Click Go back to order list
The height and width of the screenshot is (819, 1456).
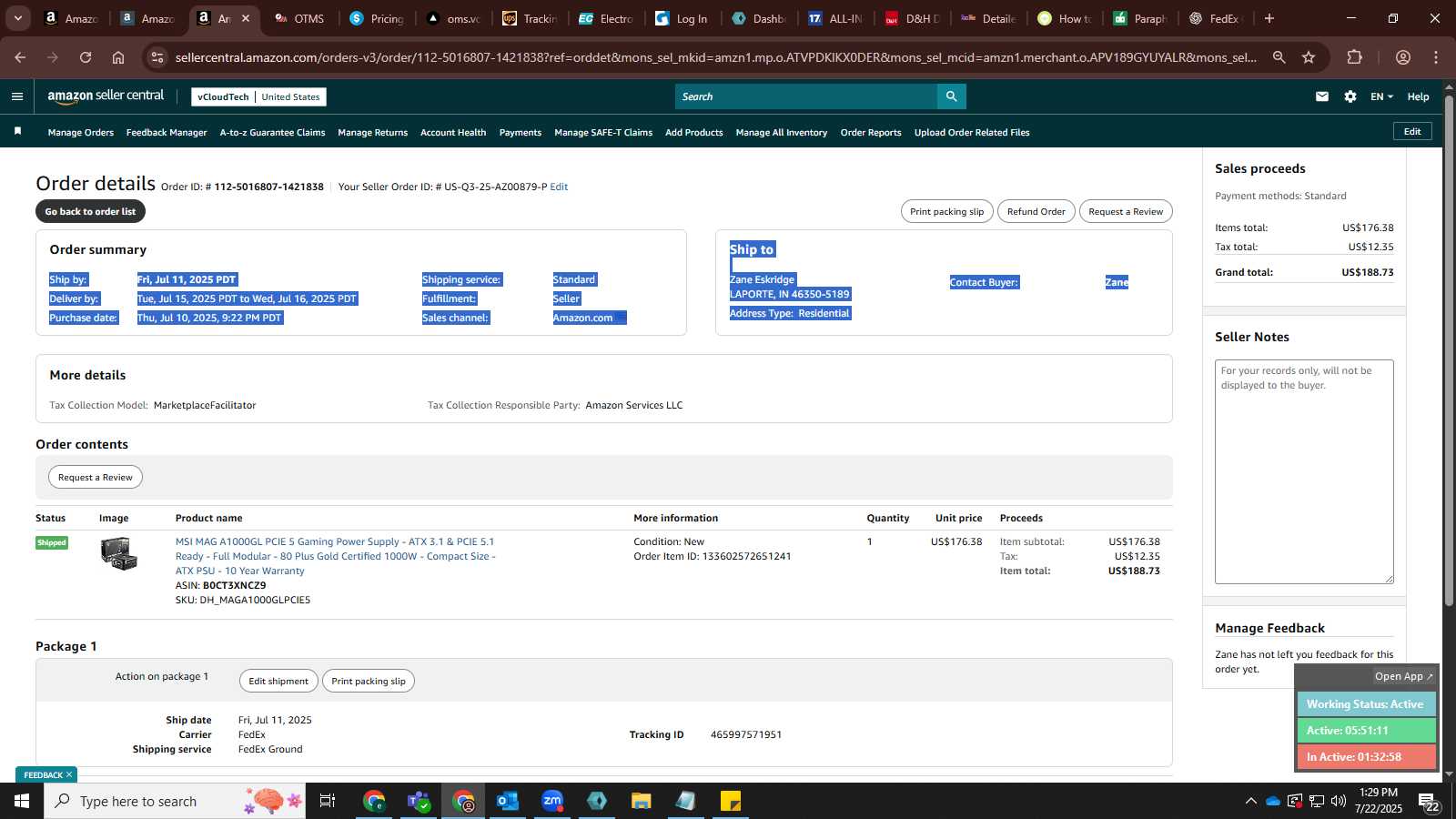pyautogui.click(x=90, y=211)
